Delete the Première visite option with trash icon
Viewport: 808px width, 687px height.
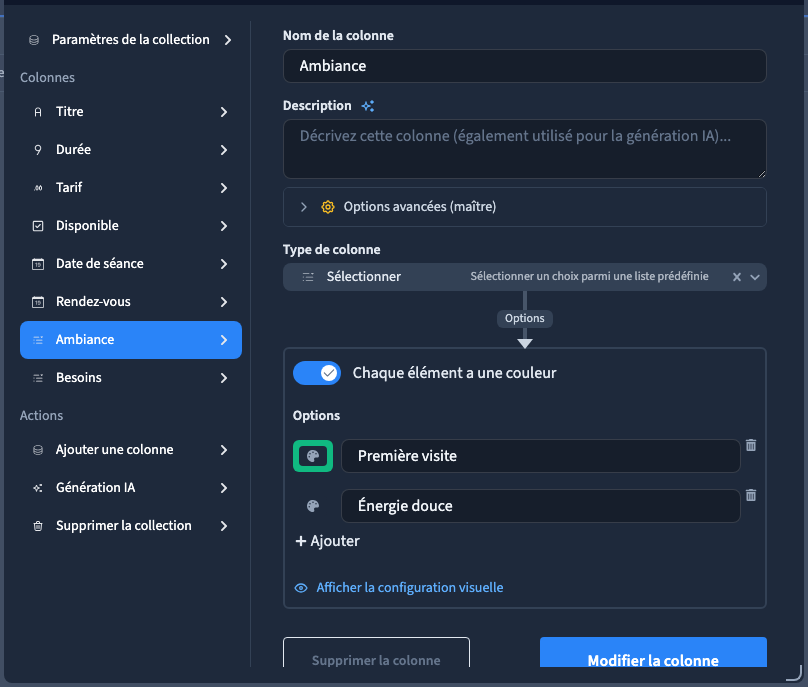751,445
